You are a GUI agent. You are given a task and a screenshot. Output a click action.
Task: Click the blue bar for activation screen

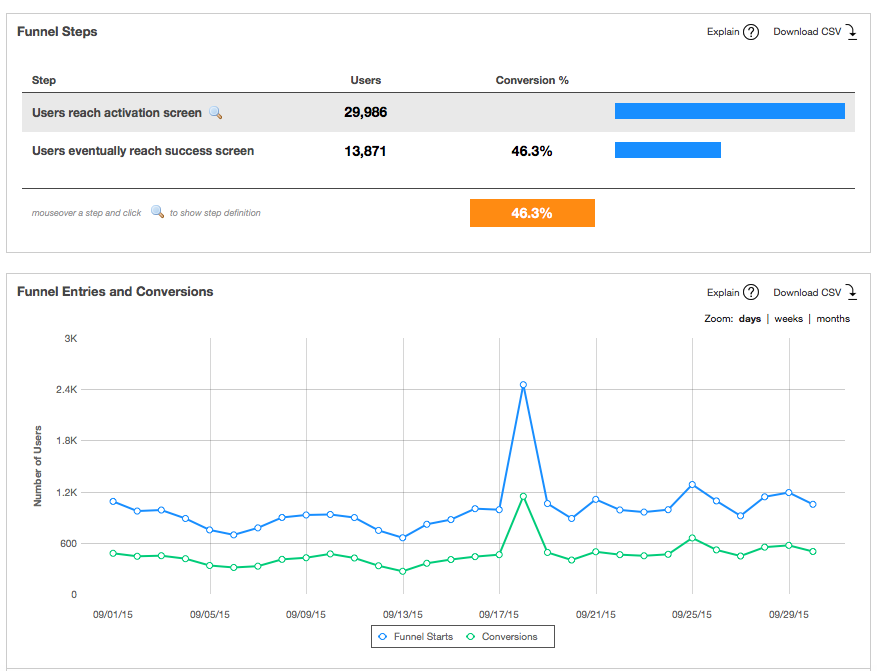click(729, 111)
